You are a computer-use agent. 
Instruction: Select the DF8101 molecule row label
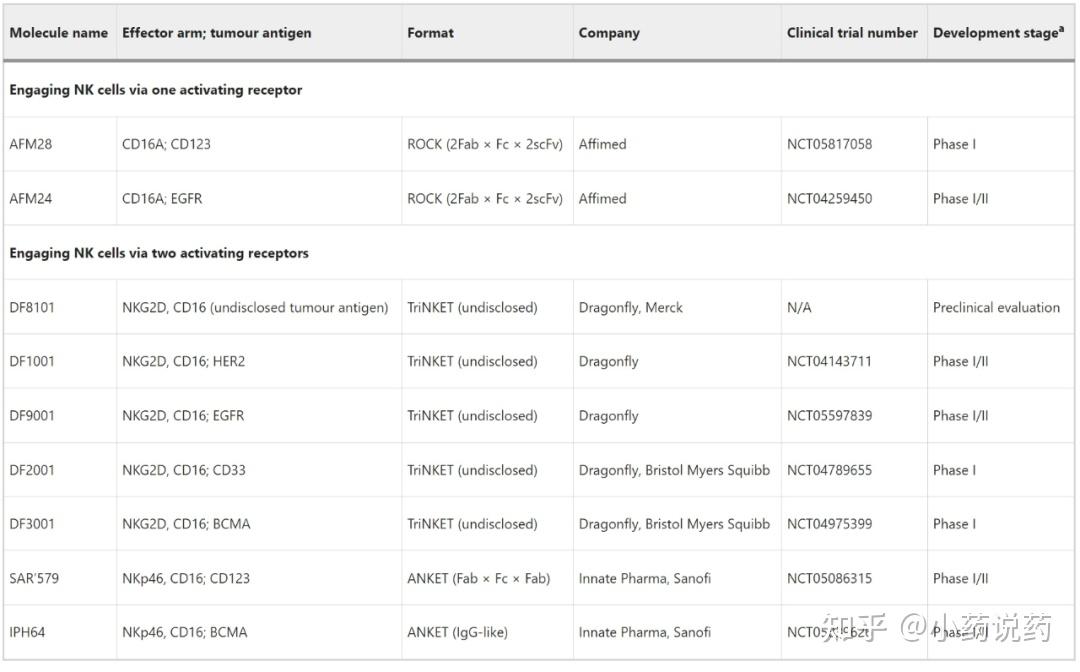pos(32,307)
